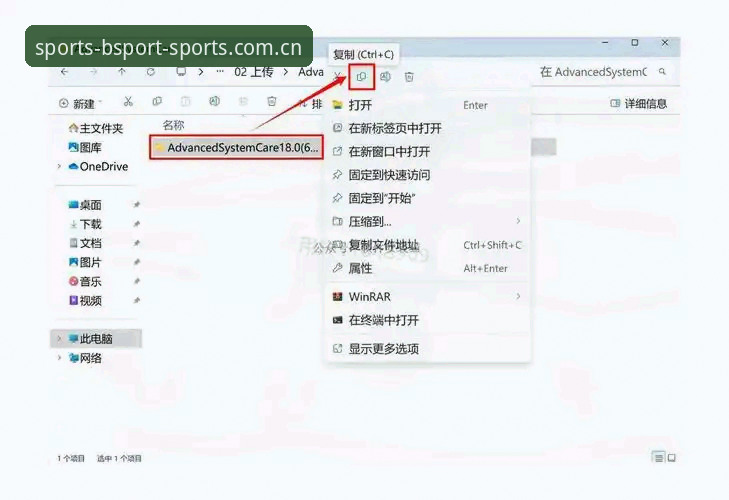This screenshot has width=729, height=500.
Task: Go back with the back arrow
Action: click(65, 72)
